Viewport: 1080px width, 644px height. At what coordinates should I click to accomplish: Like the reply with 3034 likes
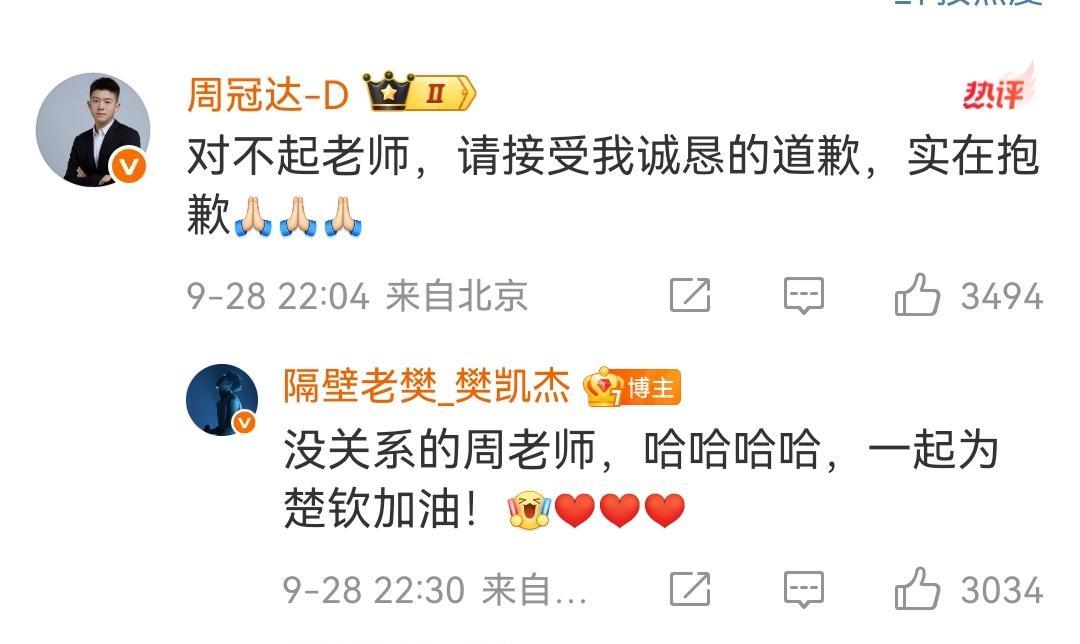click(x=917, y=589)
